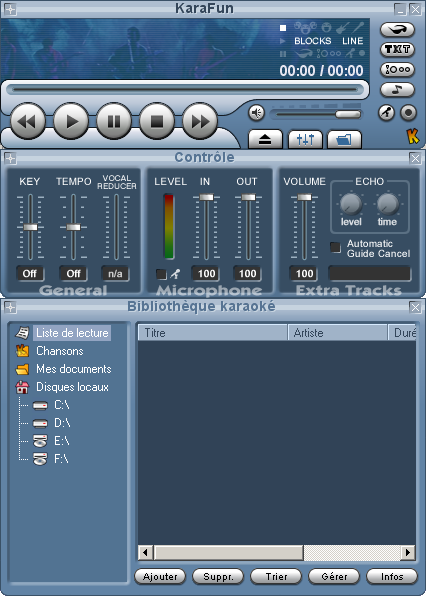Screen dimensions: 426x596
Task: Click the Ajouter button
Action: pos(160,577)
